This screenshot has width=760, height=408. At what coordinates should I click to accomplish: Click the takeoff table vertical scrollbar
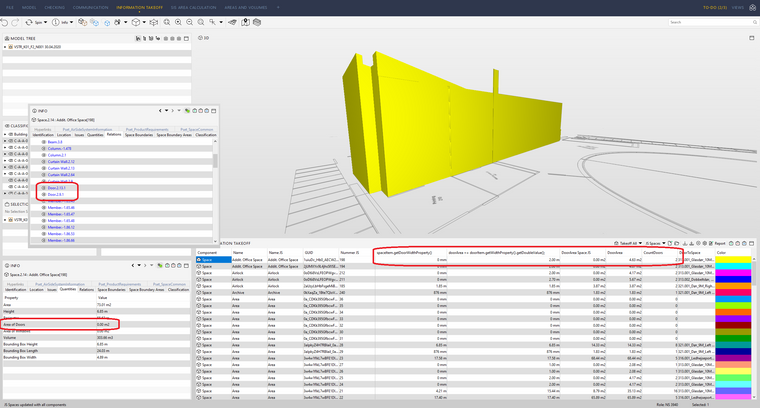[x=754, y=271]
